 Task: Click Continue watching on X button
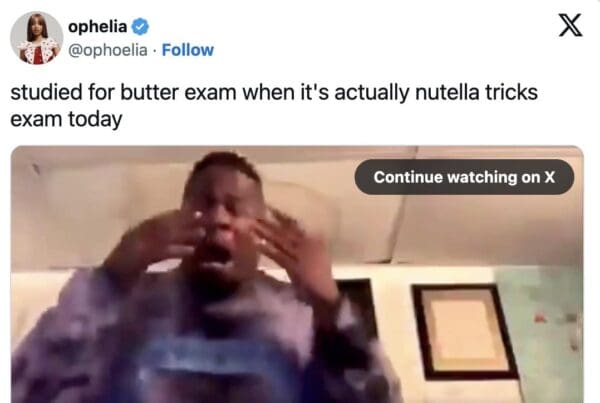[464, 177]
